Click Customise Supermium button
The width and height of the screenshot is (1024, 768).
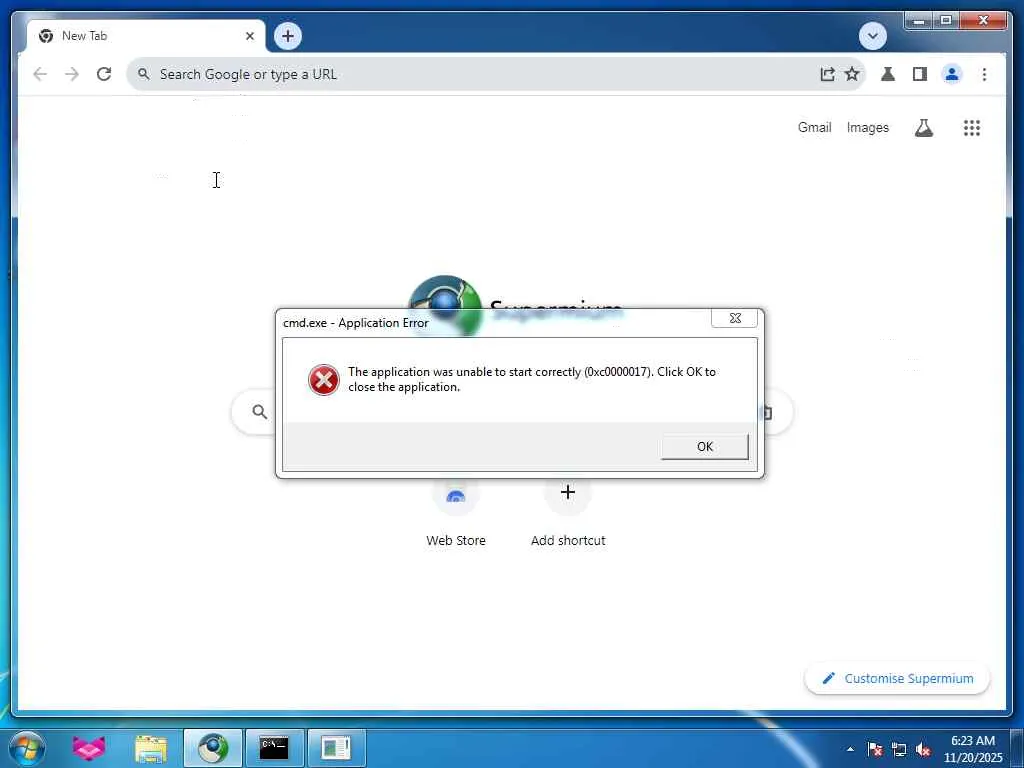click(897, 679)
